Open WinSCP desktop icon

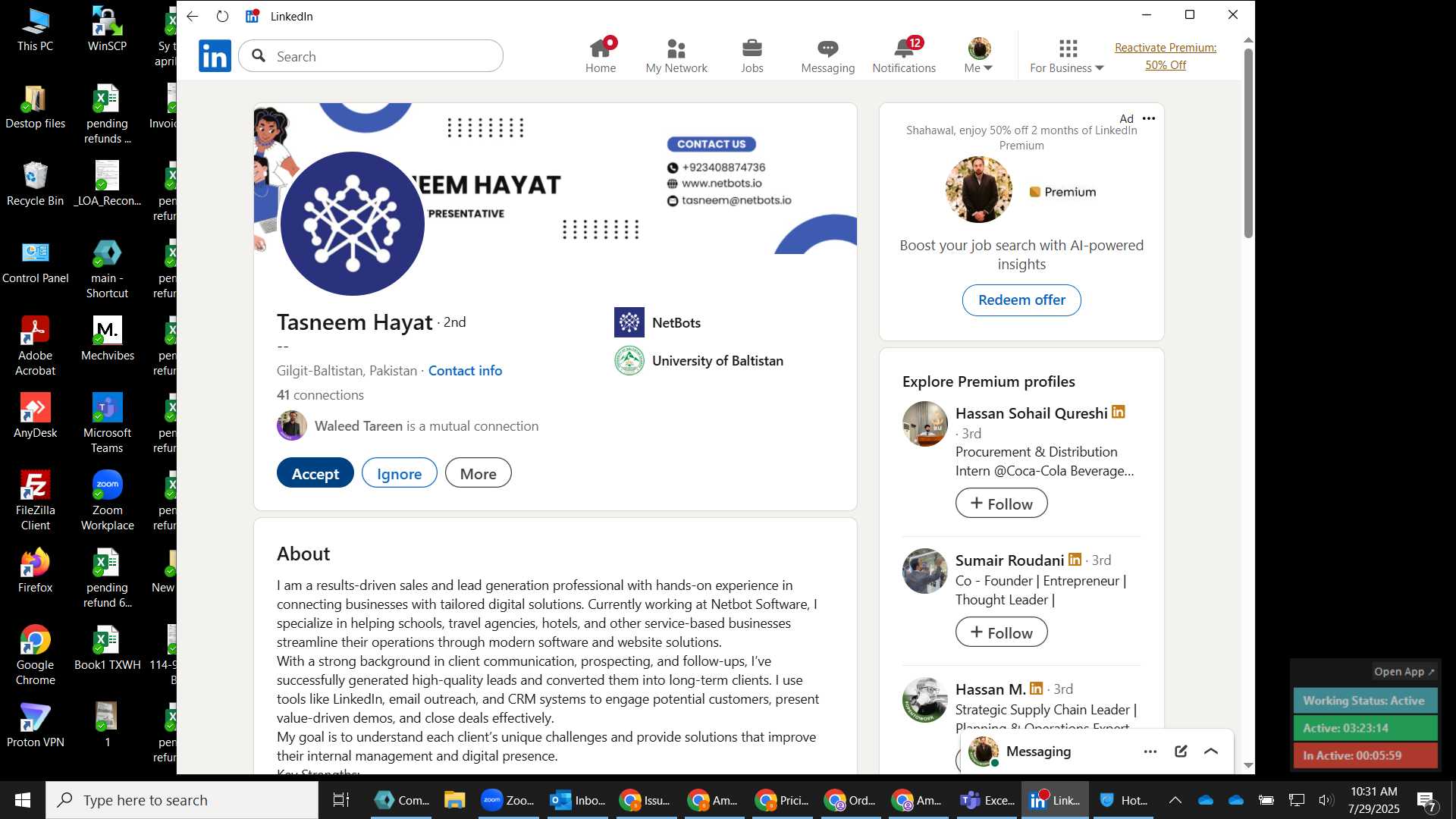click(x=107, y=29)
